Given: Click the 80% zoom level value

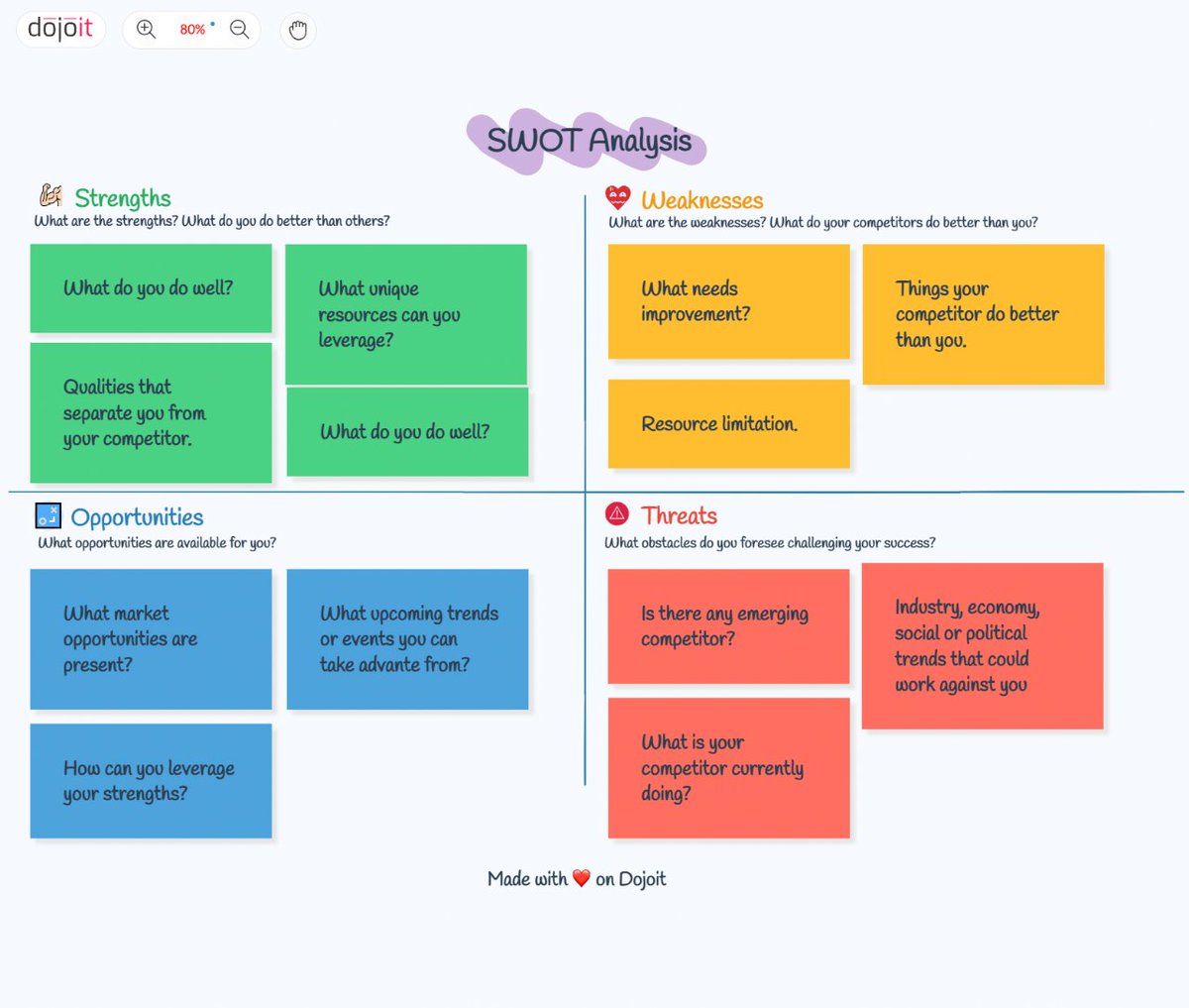Looking at the screenshot, I should [x=192, y=30].
